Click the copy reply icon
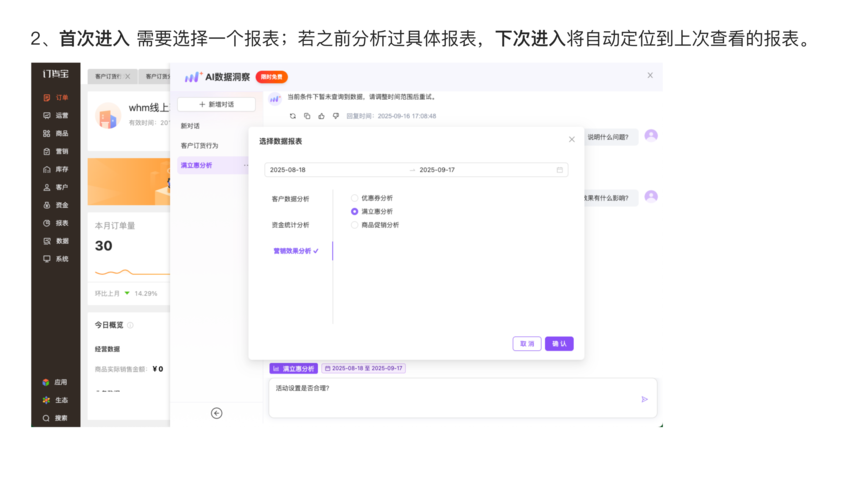The height and width of the screenshot is (484, 860). click(307, 116)
